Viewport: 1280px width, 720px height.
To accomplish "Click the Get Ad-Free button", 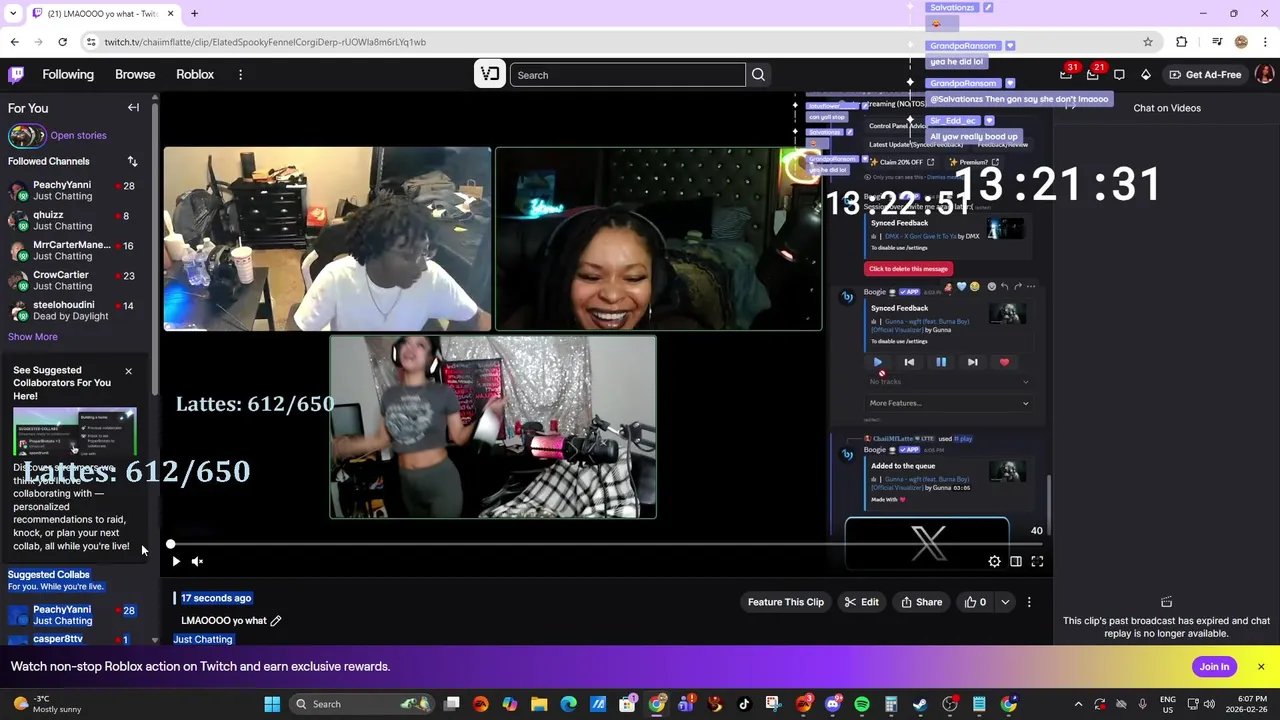I will coord(1205,75).
